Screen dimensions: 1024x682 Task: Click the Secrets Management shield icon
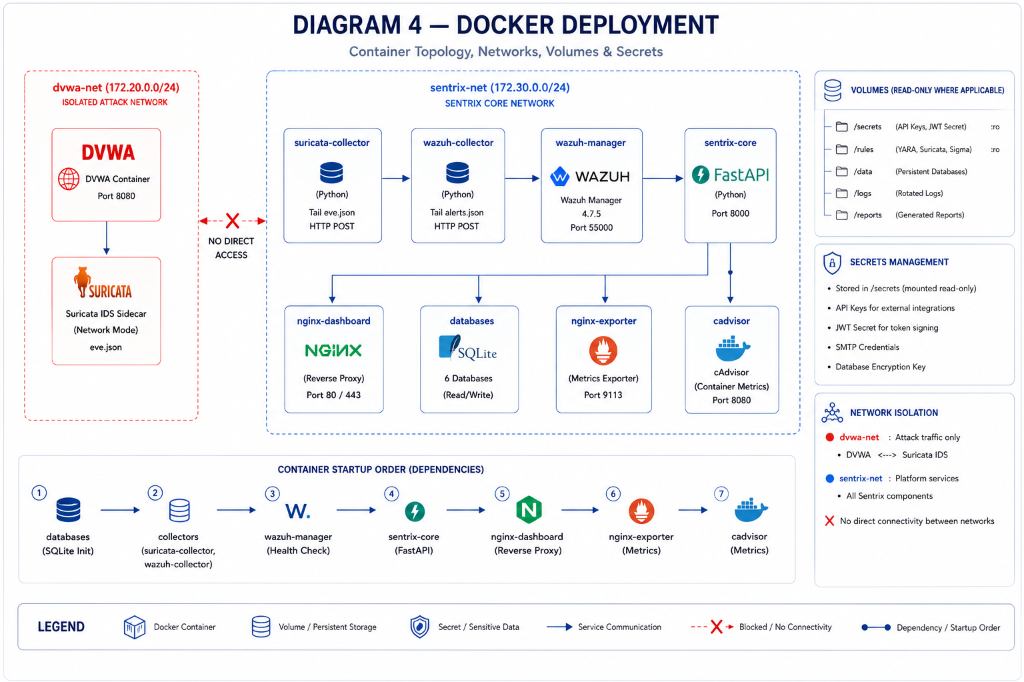tap(832, 263)
